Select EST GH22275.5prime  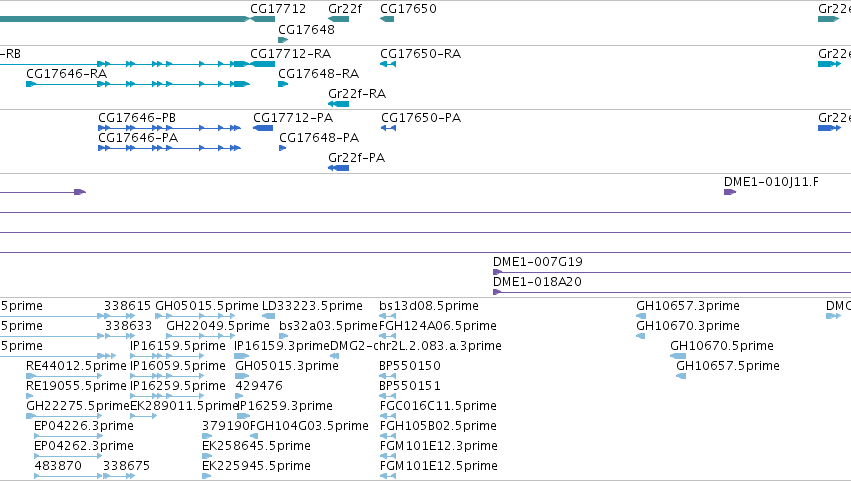coord(78,406)
